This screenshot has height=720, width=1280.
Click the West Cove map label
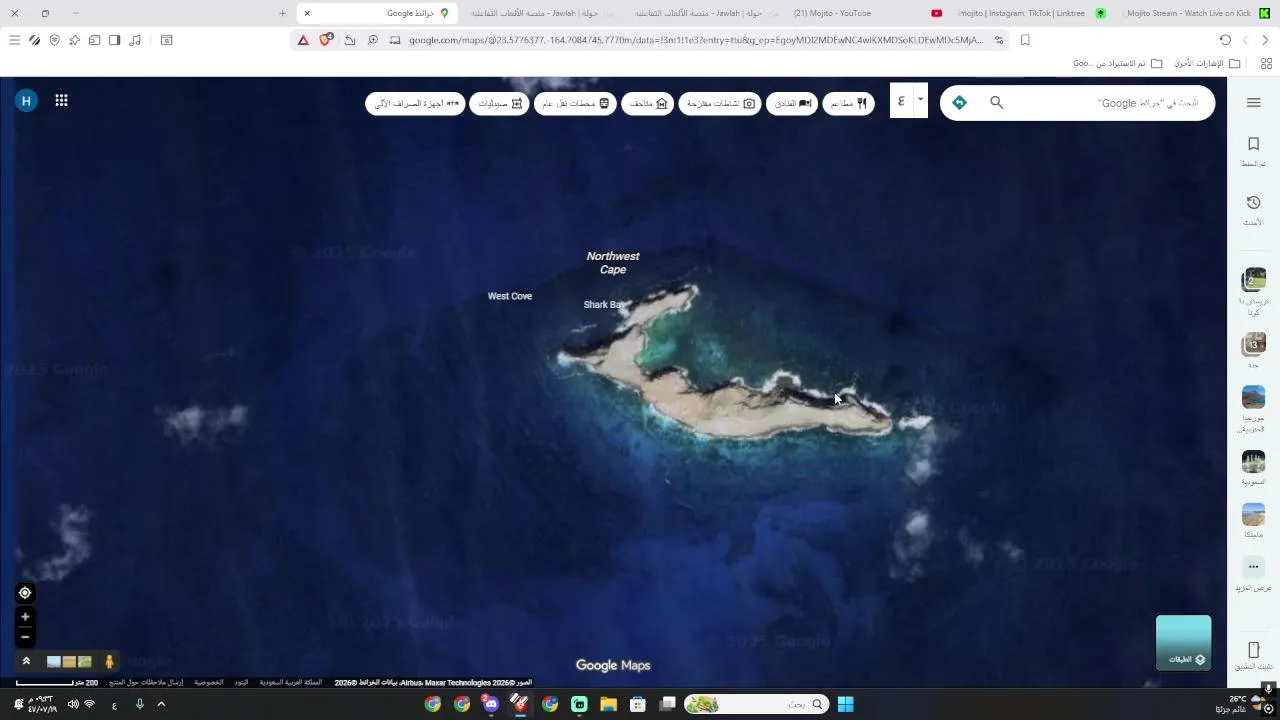[x=510, y=296]
